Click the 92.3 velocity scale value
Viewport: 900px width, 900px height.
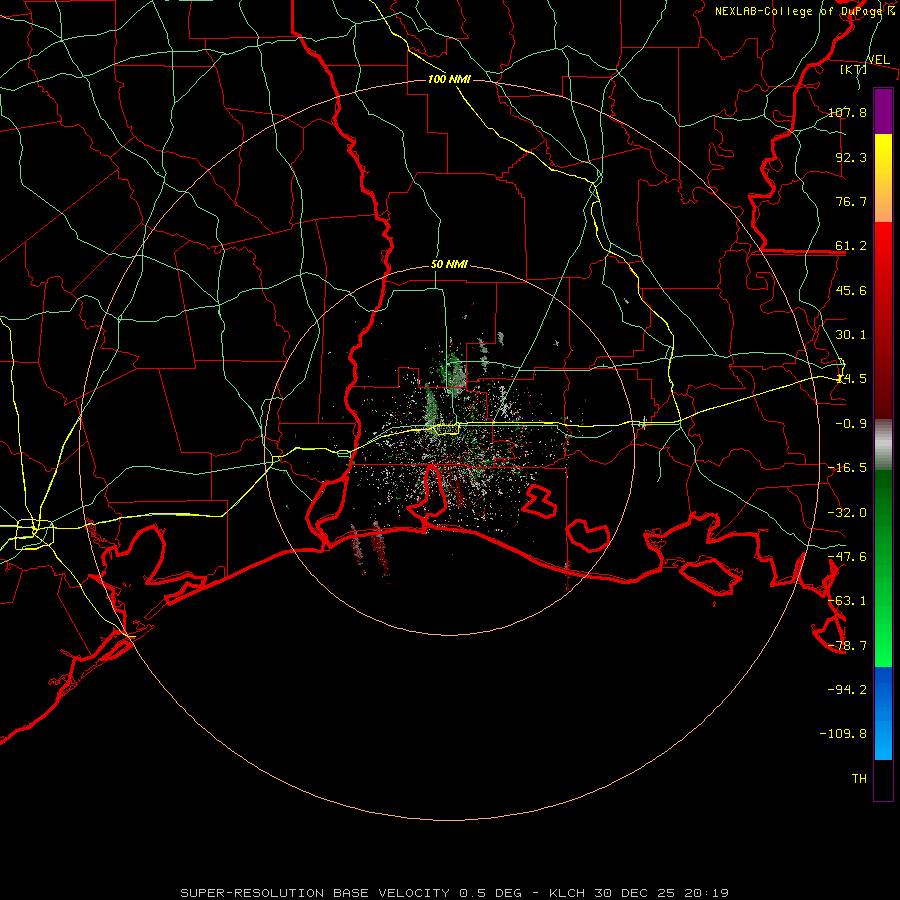coord(851,157)
